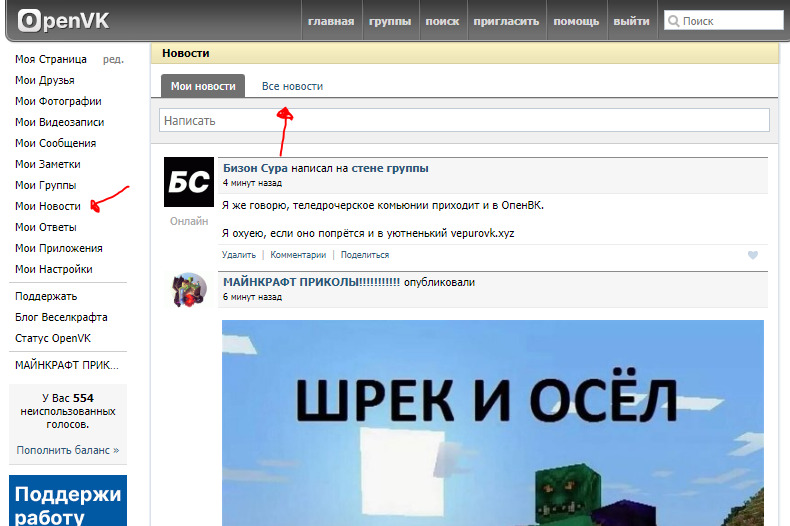Open поиск in top navigation
This screenshot has height=526, width=790.
point(442,22)
